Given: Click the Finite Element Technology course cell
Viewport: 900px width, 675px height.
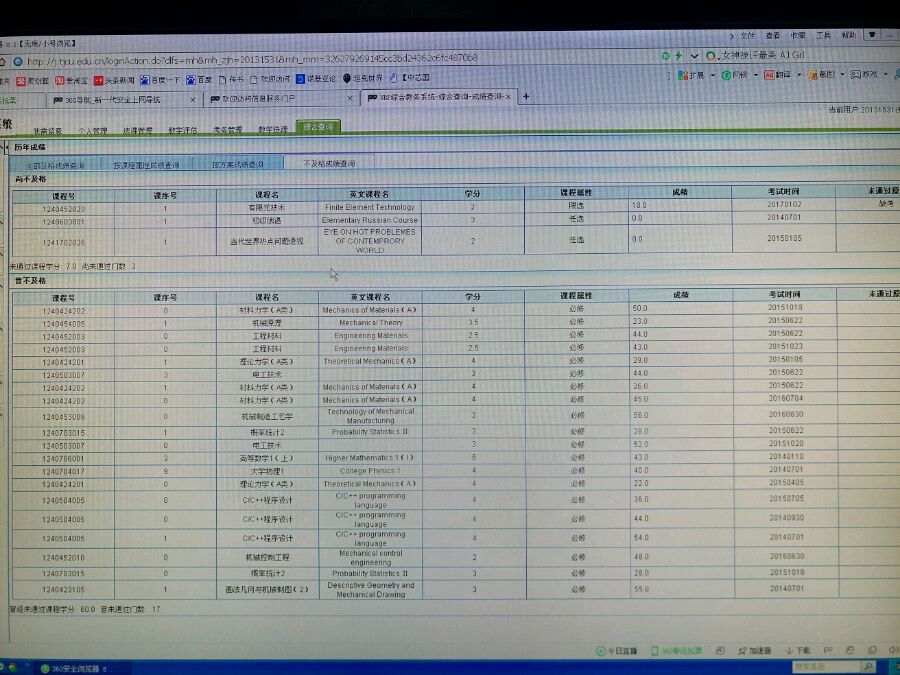Looking at the screenshot, I should 370,207.
